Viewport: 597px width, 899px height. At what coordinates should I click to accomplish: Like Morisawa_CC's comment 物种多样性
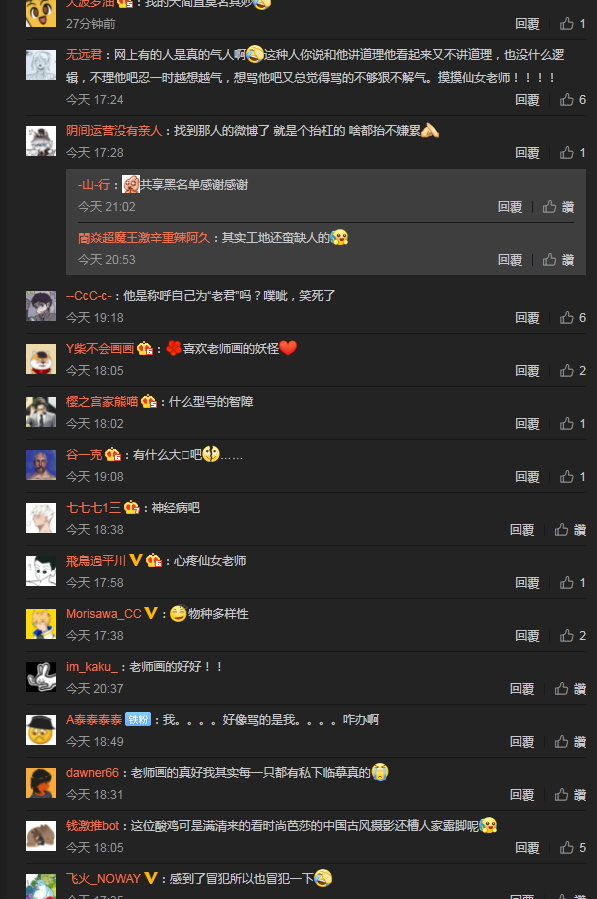[x=572, y=635]
